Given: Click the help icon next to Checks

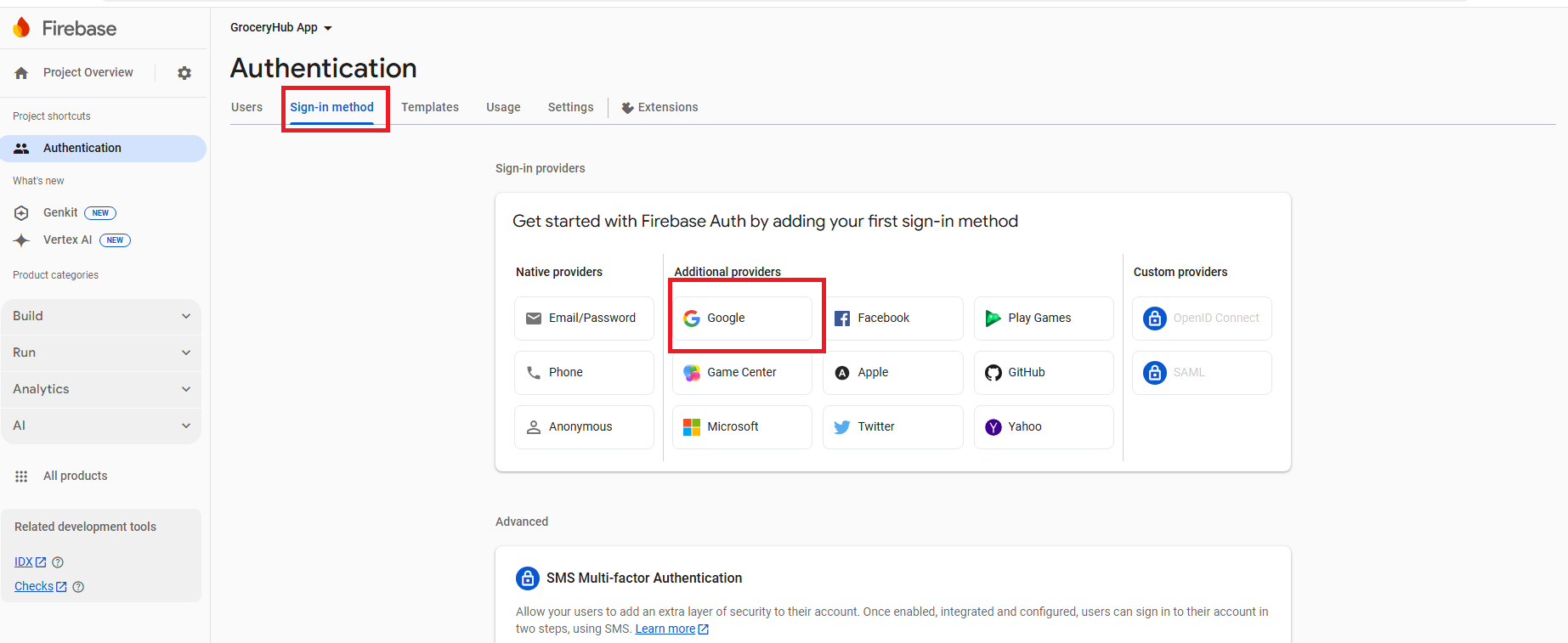Looking at the screenshot, I should (78, 587).
